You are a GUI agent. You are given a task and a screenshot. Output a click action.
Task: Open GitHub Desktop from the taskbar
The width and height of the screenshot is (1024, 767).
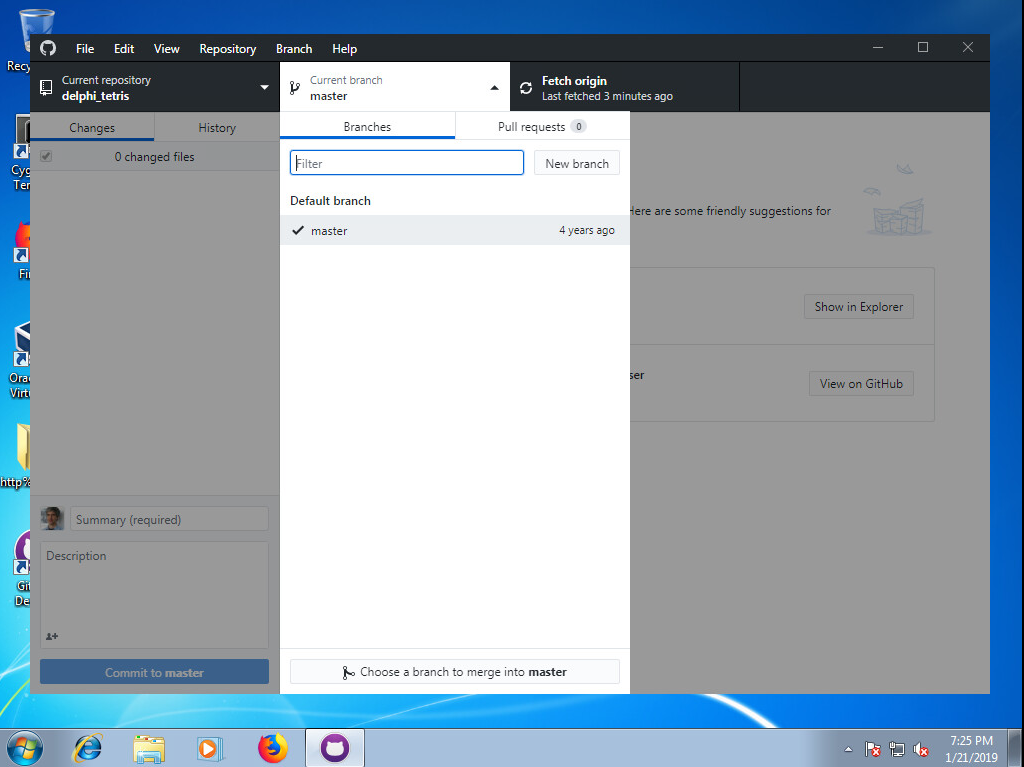pos(334,747)
